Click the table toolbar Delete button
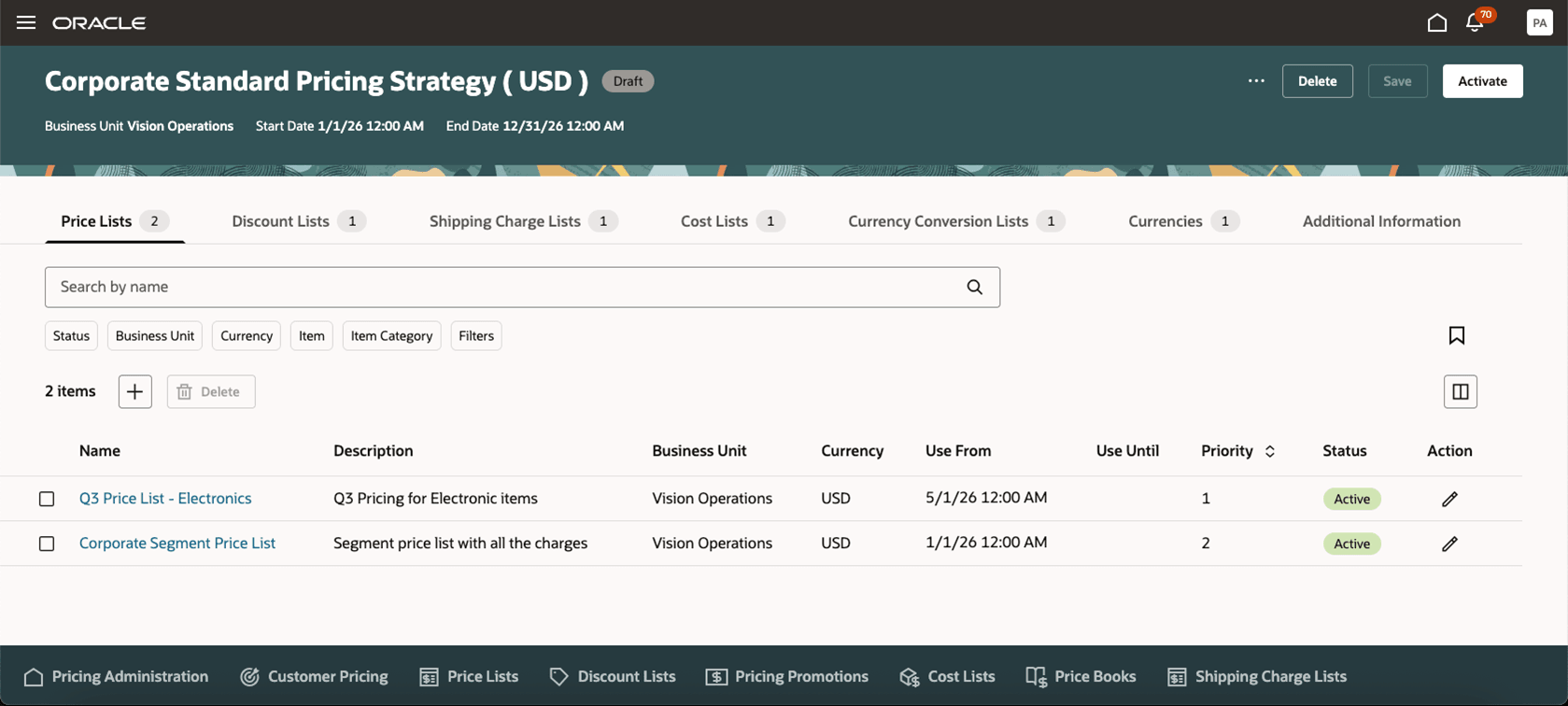This screenshot has width=1568, height=706. pos(211,391)
